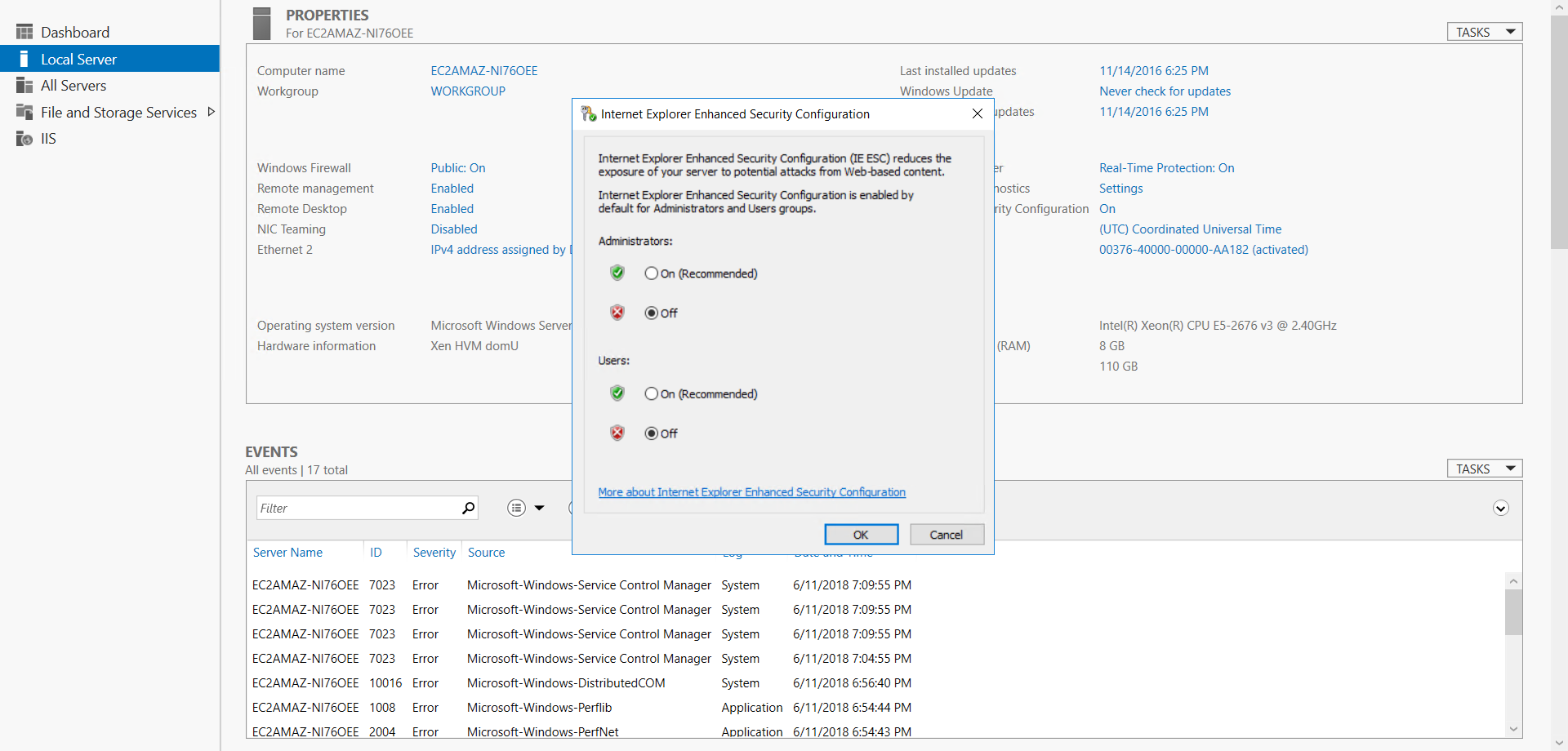Select On (Recommended) for Administrators
Image resolution: width=1568 pixels, height=751 pixels.
(x=651, y=273)
